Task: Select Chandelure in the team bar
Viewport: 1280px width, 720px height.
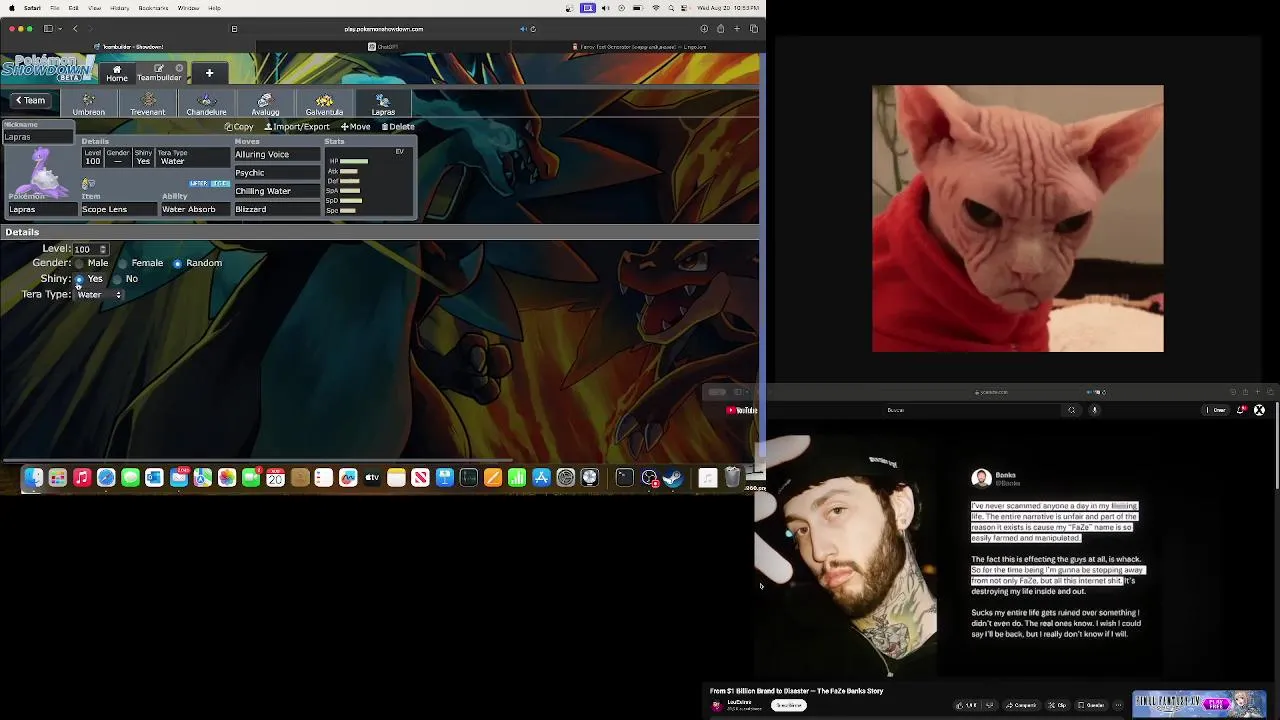Action: (206, 104)
